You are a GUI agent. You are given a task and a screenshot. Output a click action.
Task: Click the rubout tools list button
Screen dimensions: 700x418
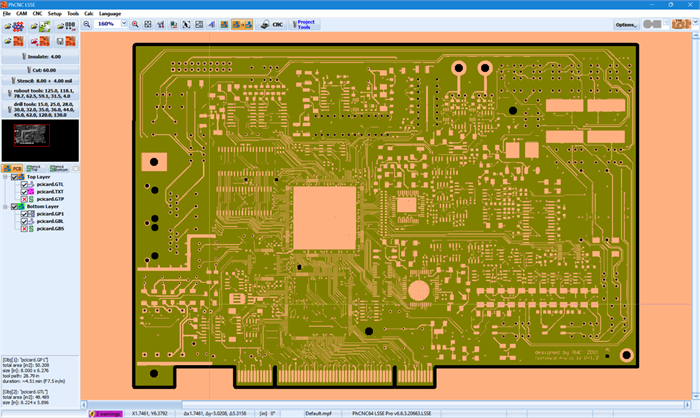[40, 93]
